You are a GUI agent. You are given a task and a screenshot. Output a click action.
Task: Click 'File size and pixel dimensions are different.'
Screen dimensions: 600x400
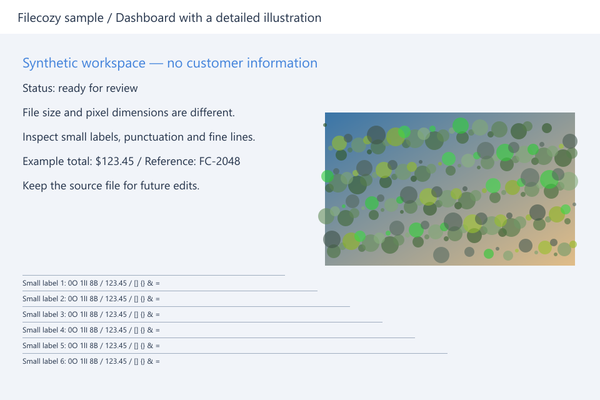click(x=129, y=113)
